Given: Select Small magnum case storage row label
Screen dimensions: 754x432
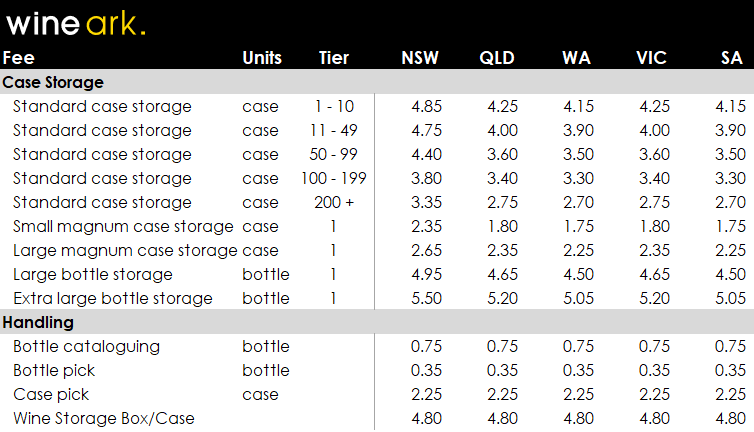Looking at the screenshot, I should [123, 227].
